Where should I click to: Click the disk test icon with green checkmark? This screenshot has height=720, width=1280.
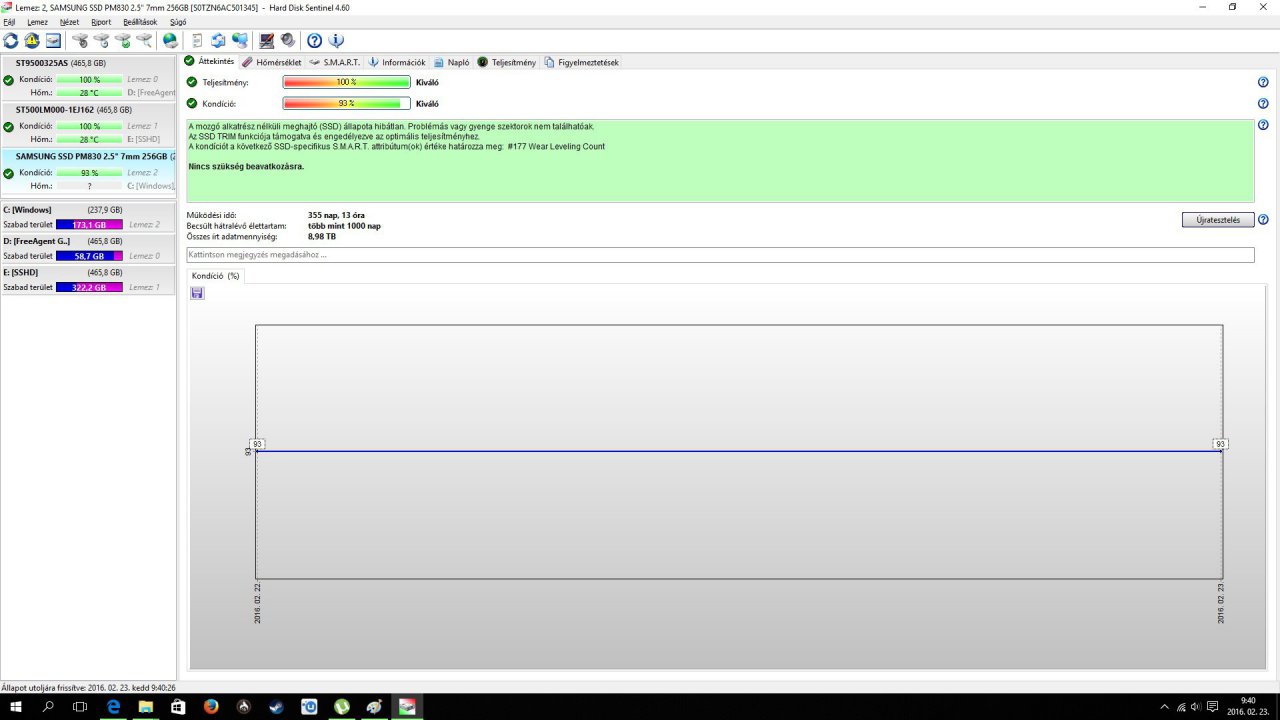click(123, 40)
